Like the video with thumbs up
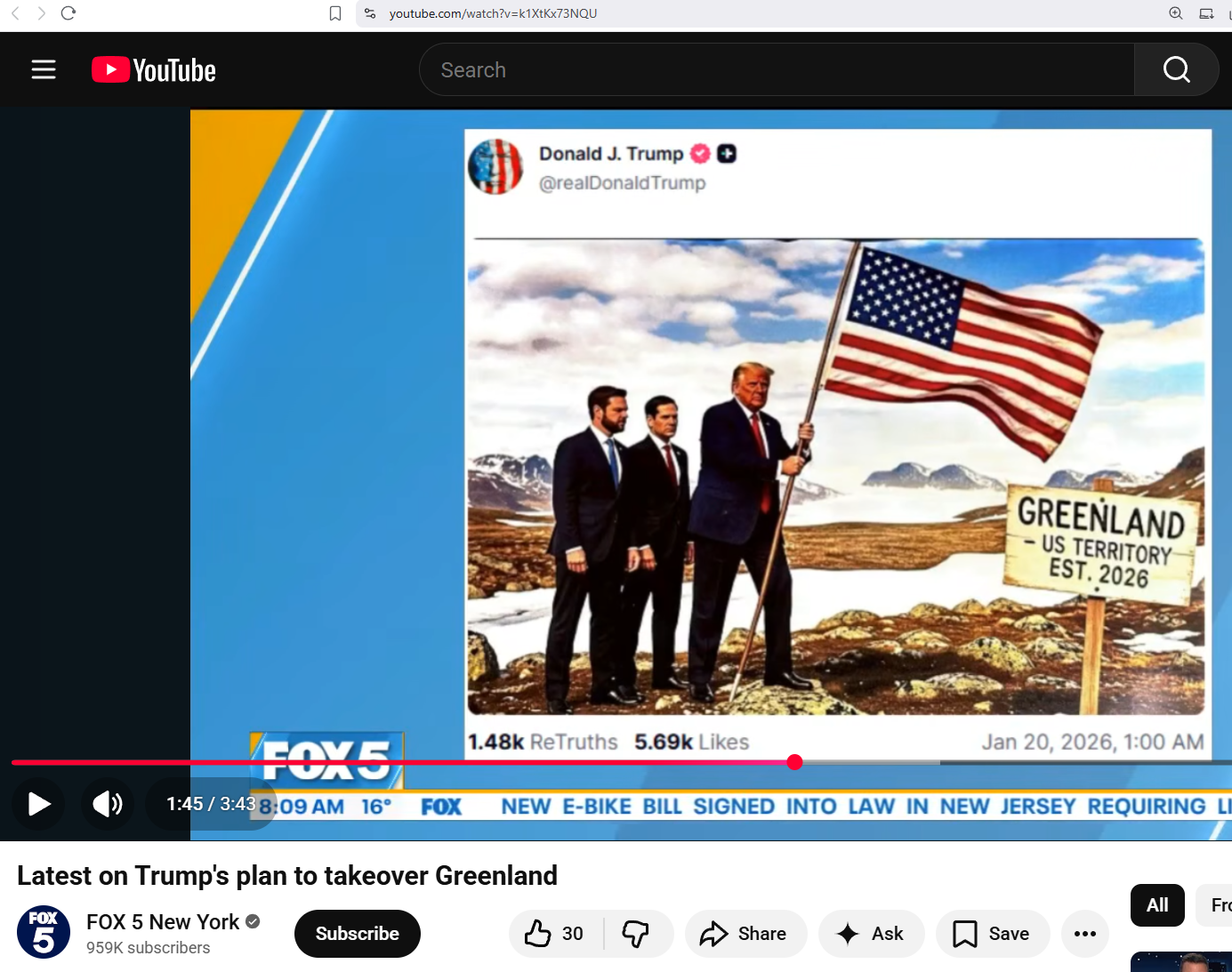Screen dimensions: 1232x972 coord(555,934)
